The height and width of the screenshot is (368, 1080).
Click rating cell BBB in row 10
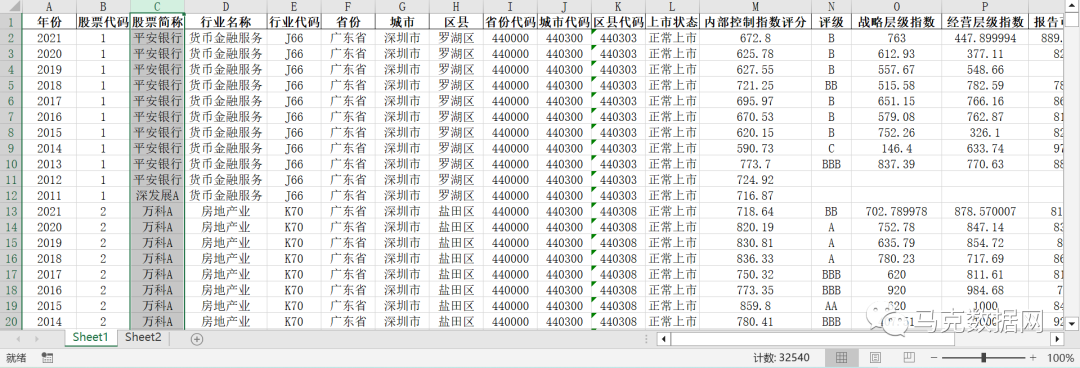831,164
